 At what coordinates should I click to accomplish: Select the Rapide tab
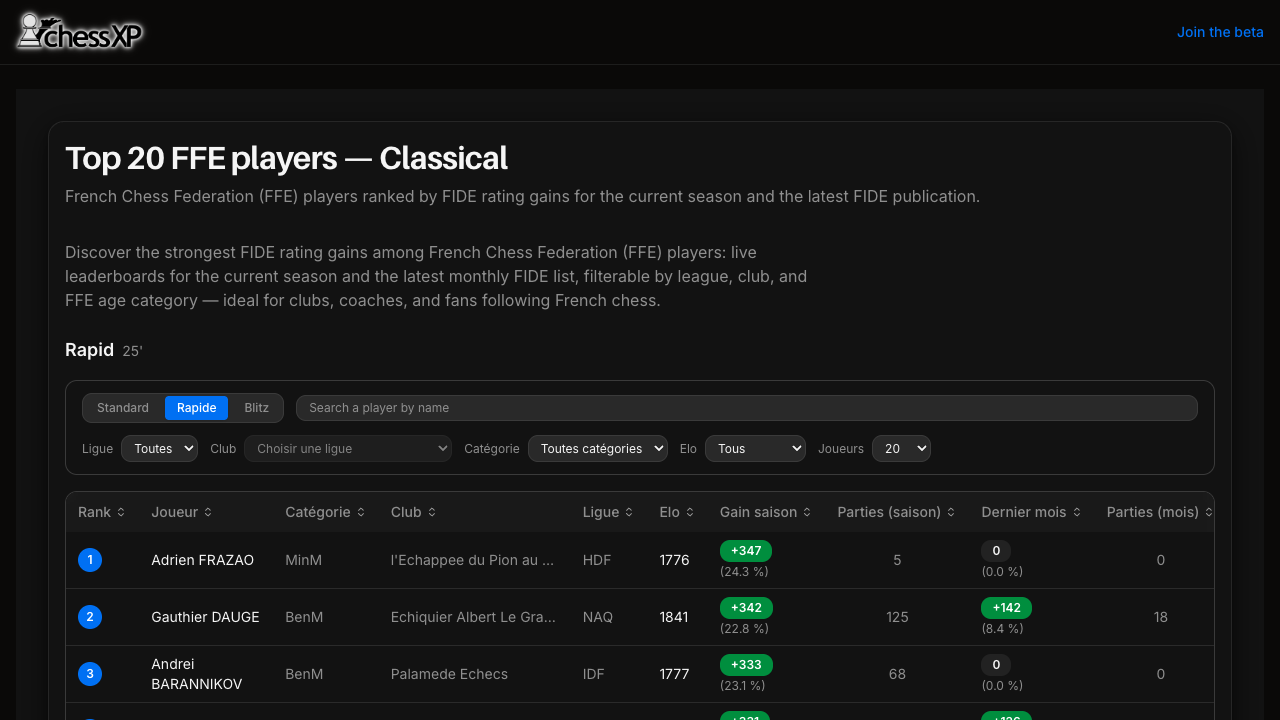tap(197, 408)
